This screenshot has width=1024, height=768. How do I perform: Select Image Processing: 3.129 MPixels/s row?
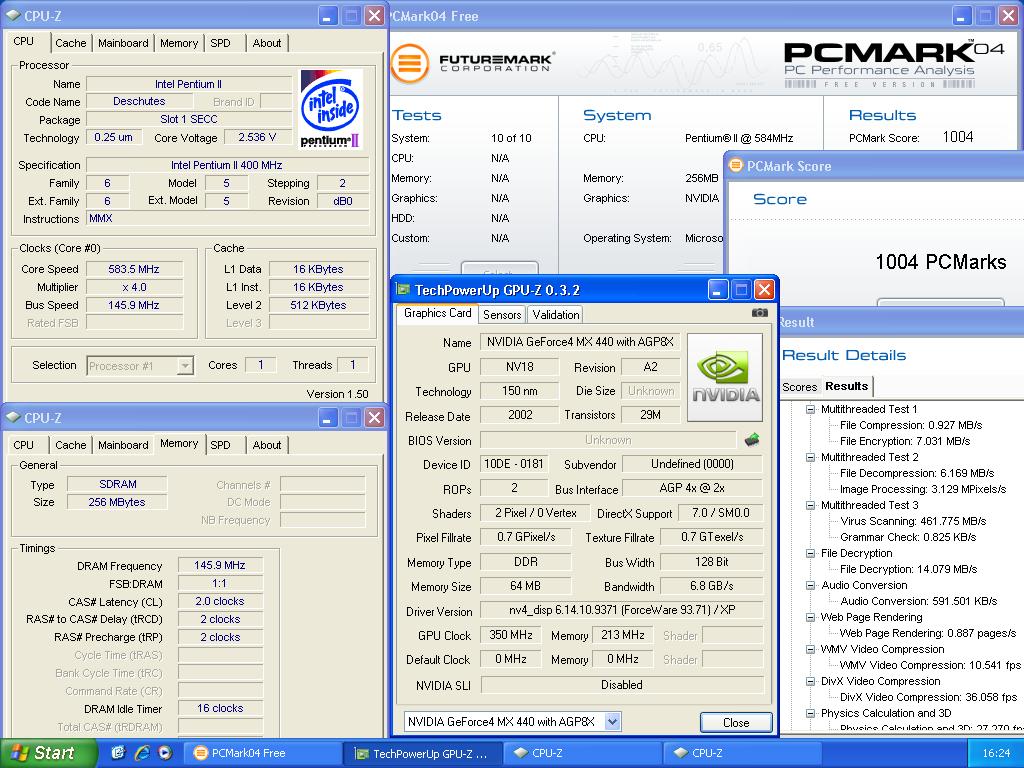923,489
